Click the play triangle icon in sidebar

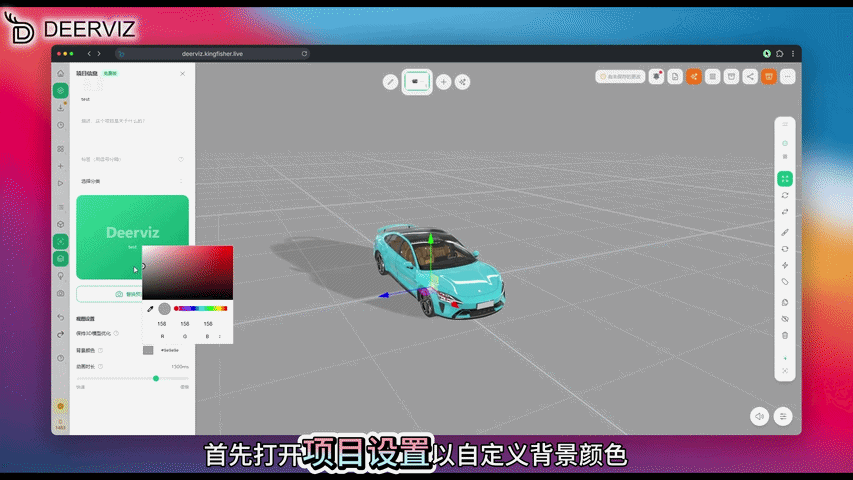tap(60, 183)
